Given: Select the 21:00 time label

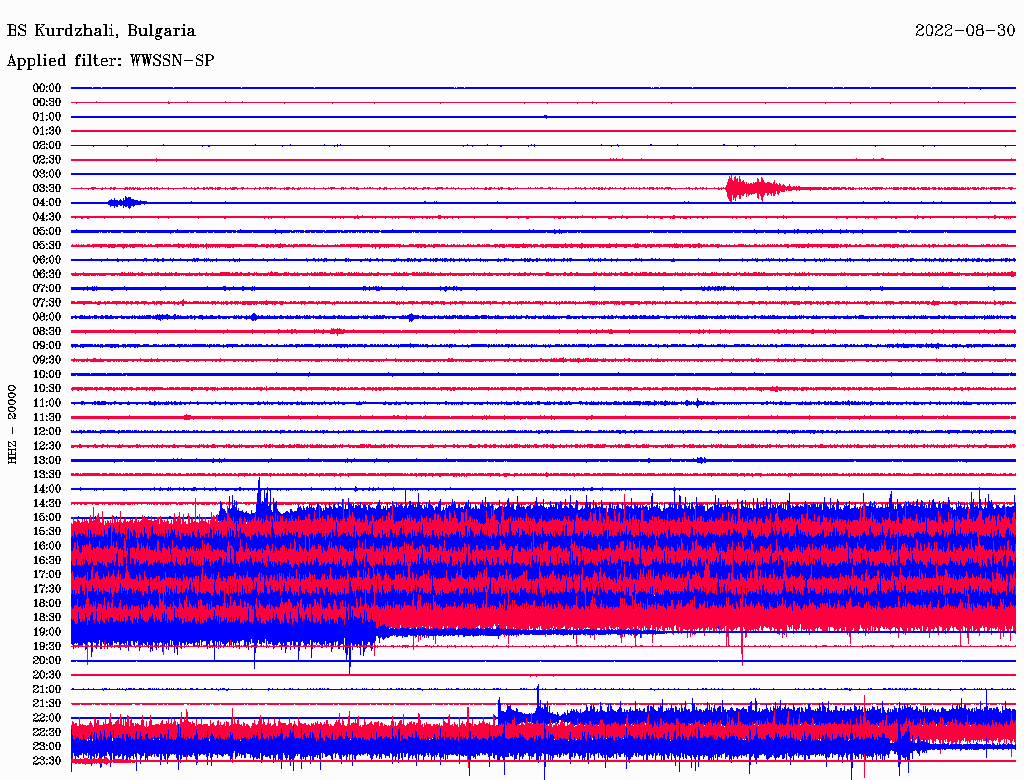Looking at the screenshot, I should point(47,689).
